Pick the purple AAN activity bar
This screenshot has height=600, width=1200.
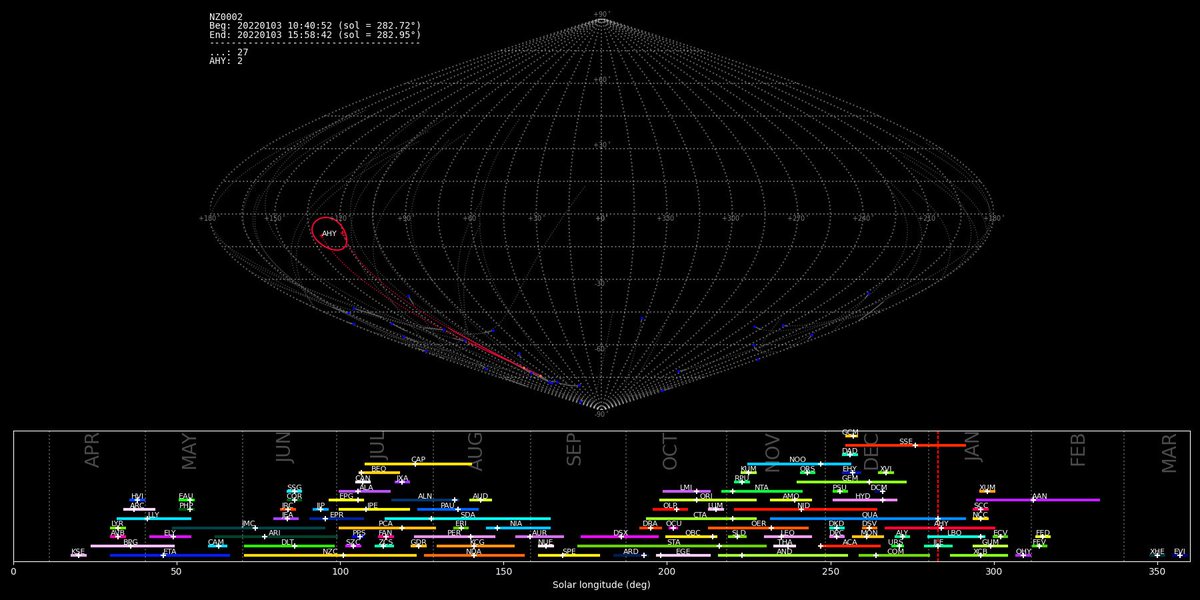1037,499
